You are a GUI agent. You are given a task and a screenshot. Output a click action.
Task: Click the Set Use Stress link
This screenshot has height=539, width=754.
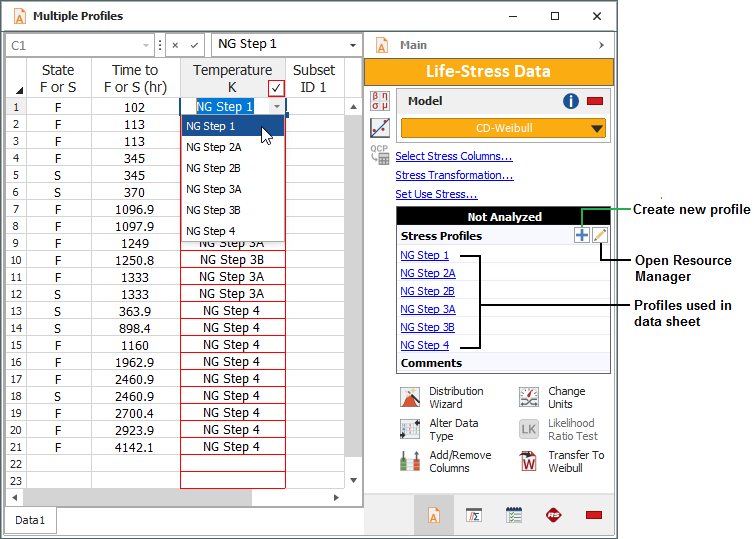pos(436,194)
